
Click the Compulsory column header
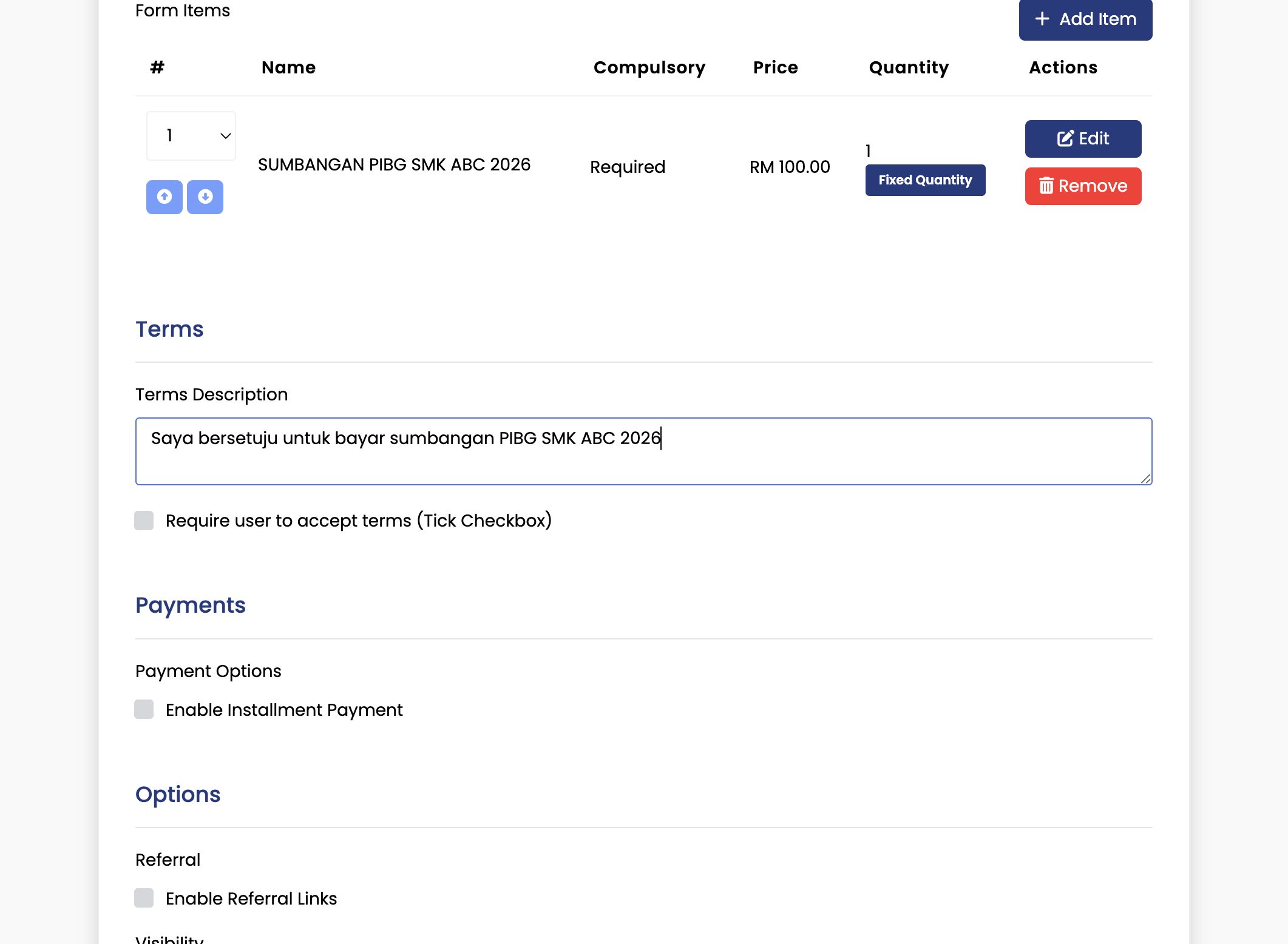(x=649, y=67)
